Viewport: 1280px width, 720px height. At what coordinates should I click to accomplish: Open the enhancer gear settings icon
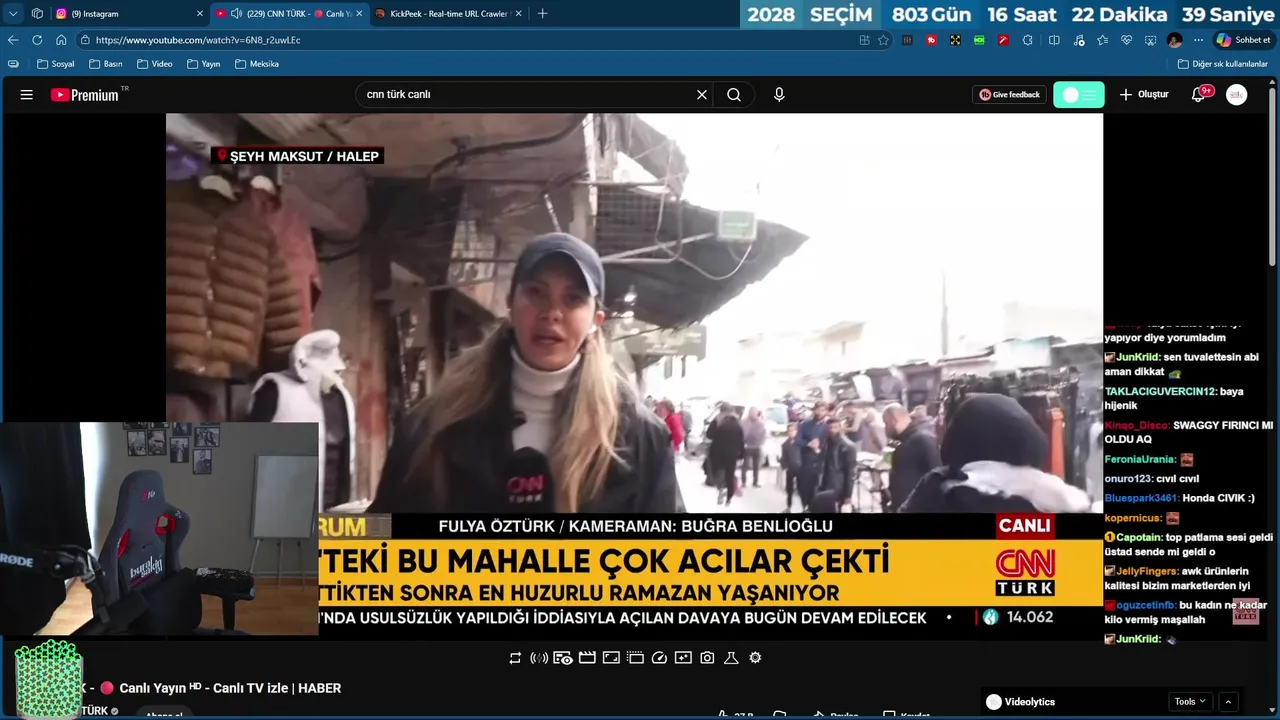point(755,658)
